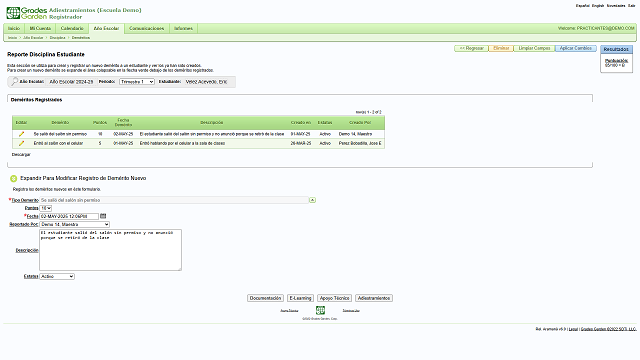
Task: Open the Periodo dropdown showing Trimestre 1
Action: [137, 82]
